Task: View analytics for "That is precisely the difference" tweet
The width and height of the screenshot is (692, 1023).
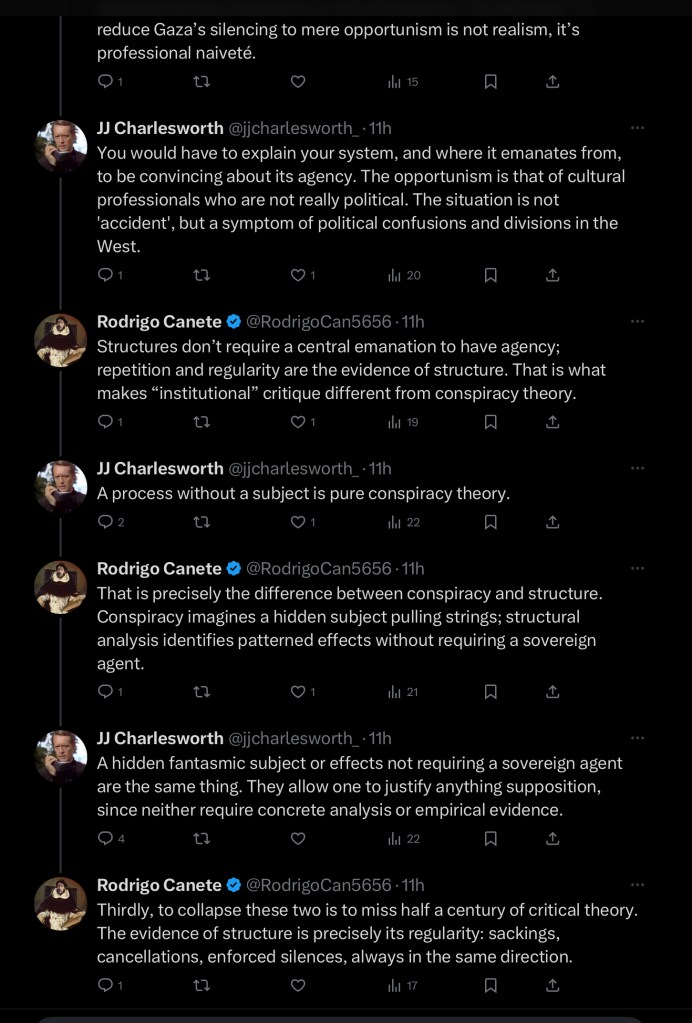Action: click(x=394, y=692)
